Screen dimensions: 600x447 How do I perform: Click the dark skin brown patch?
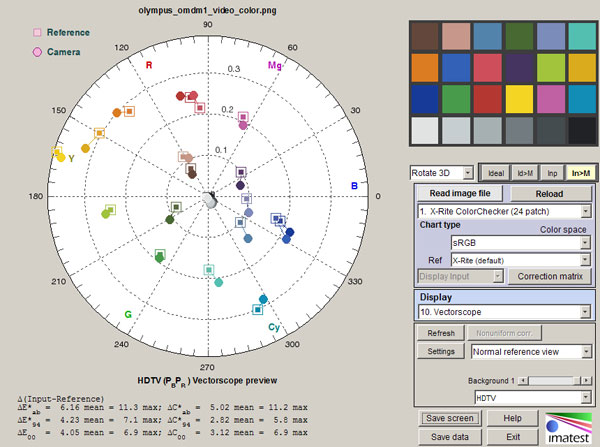[x=425, y=36]
